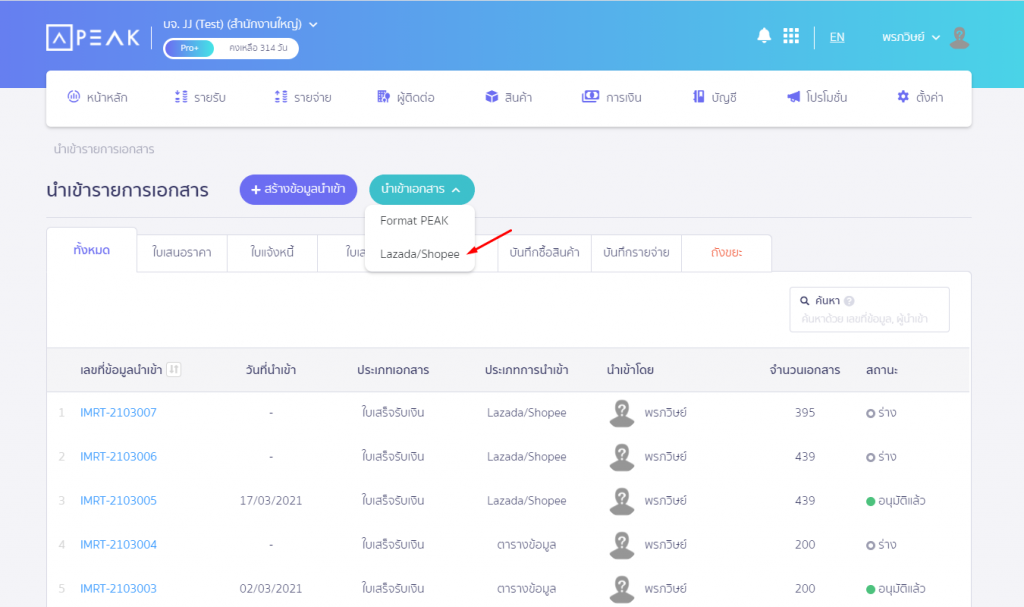Open the สินค้า products menu

[x=508, y=97]
